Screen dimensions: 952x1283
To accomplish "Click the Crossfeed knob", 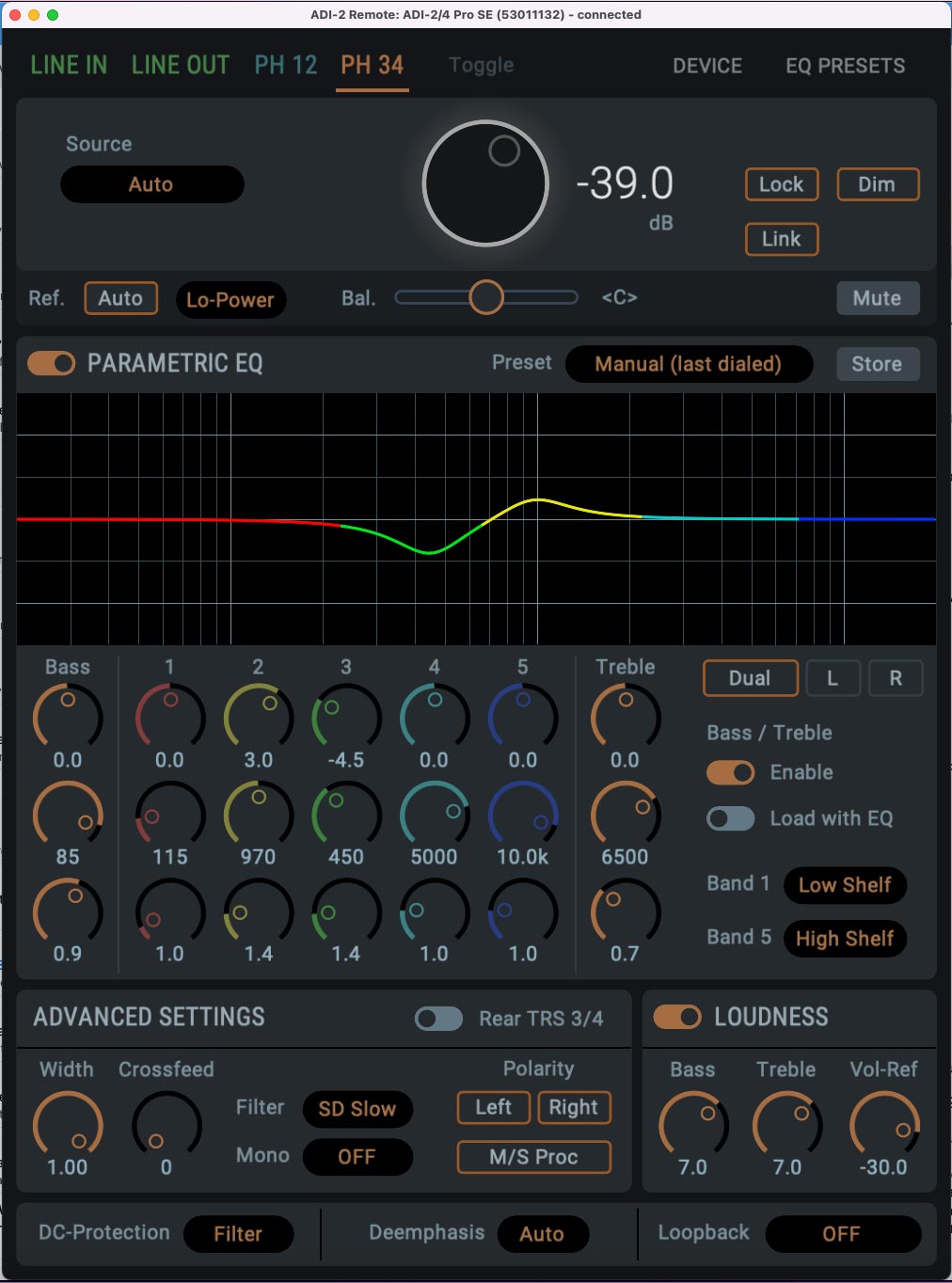I will 167,1126.
